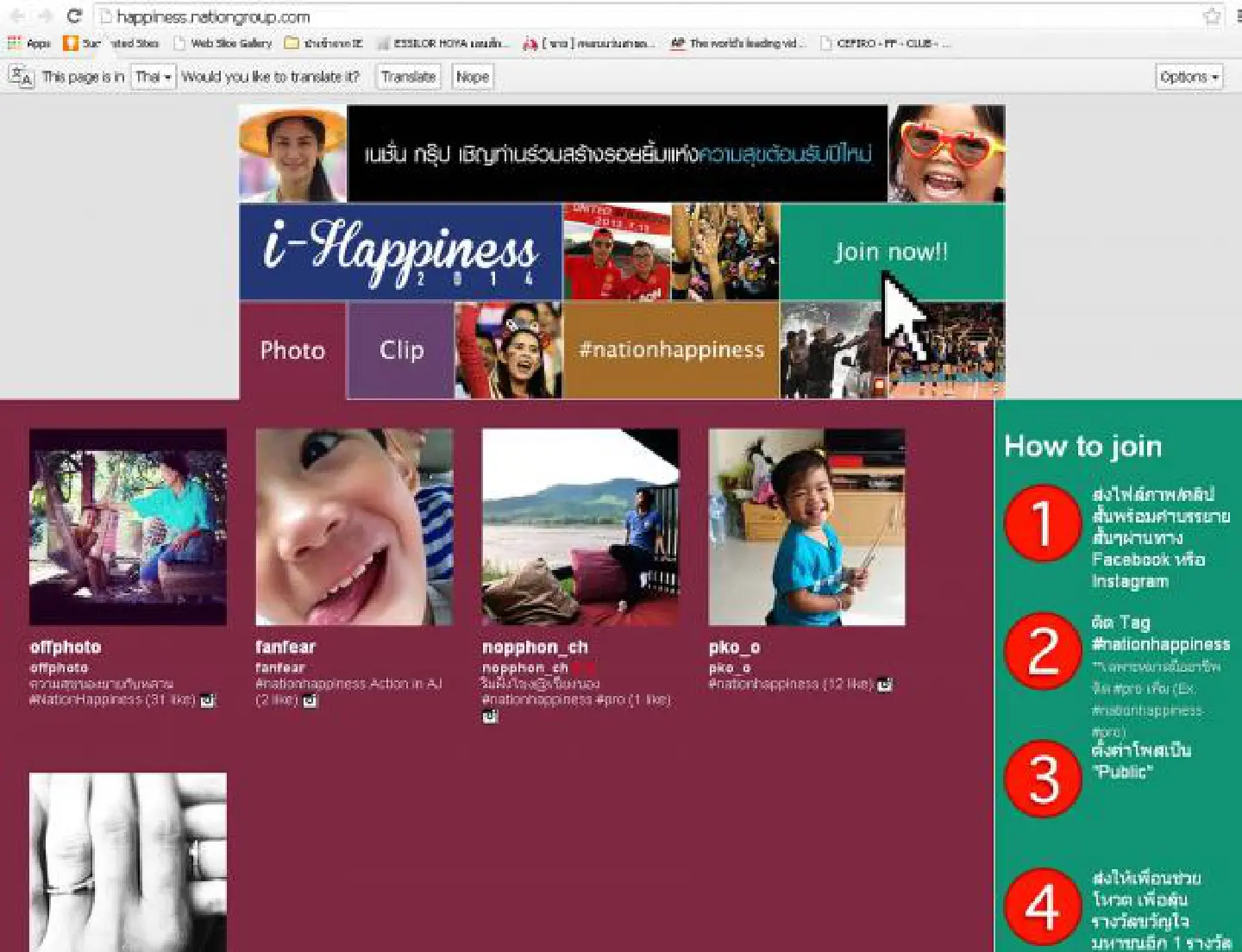Open "The world's leading vid..." bookmark
This screenshot has width=1242, height=952.
[x=737, y=43]
